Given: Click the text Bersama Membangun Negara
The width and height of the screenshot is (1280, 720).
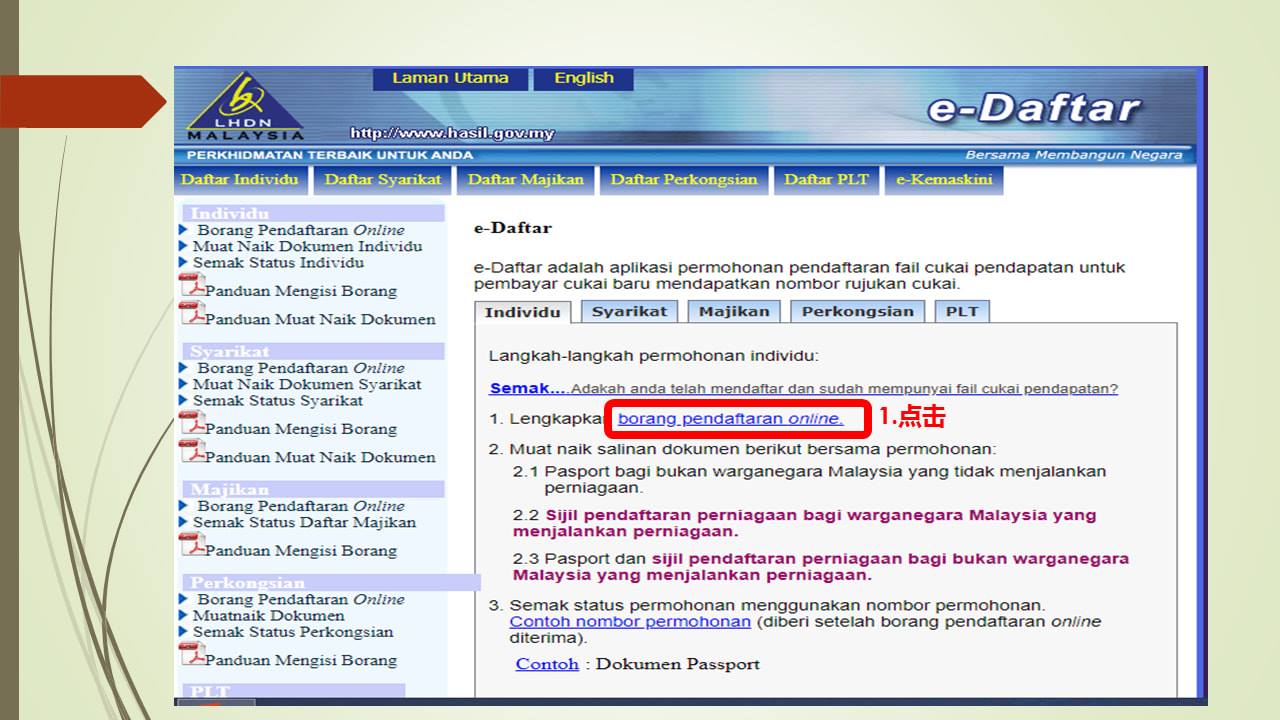Looking at the screenshot, I should point(1074,155).
